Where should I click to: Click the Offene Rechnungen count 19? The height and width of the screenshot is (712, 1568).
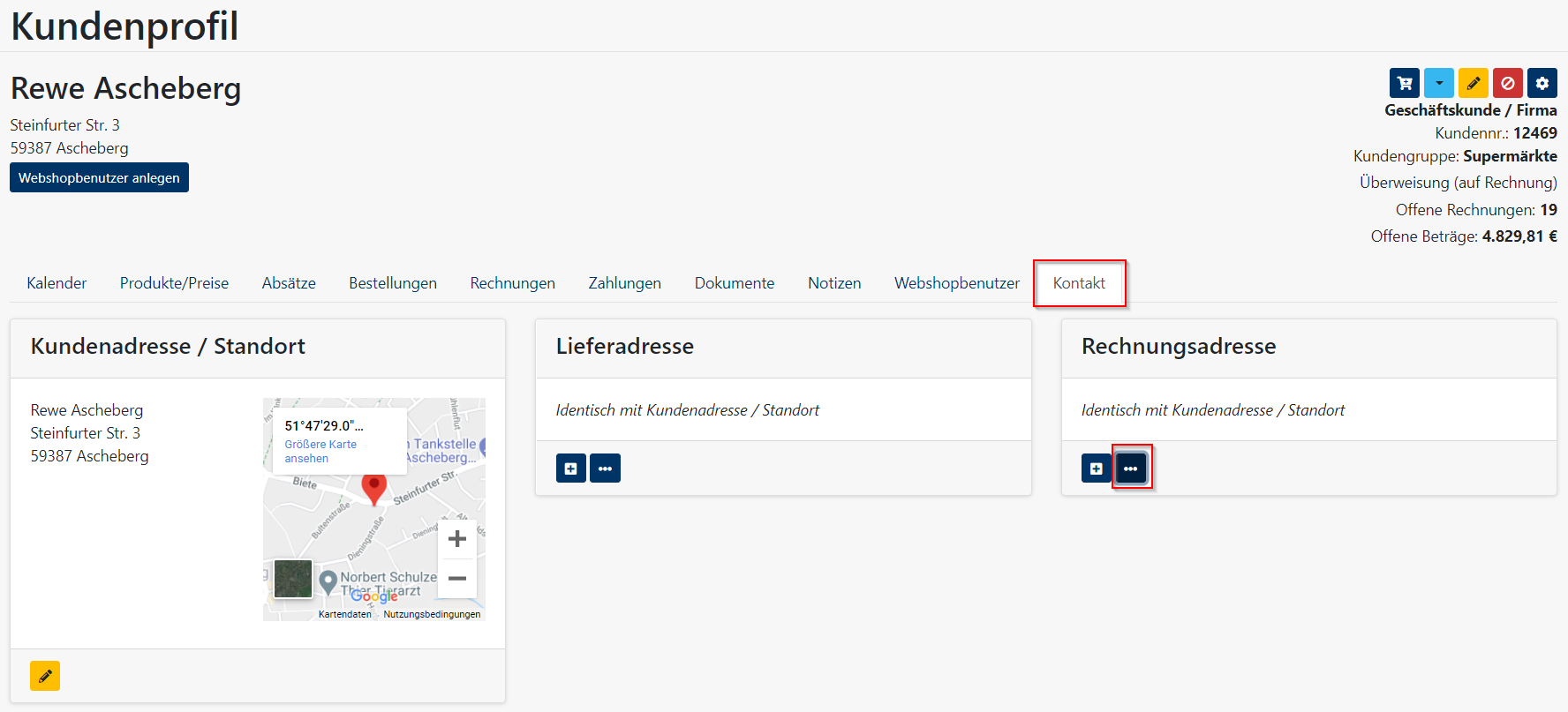1549,210
